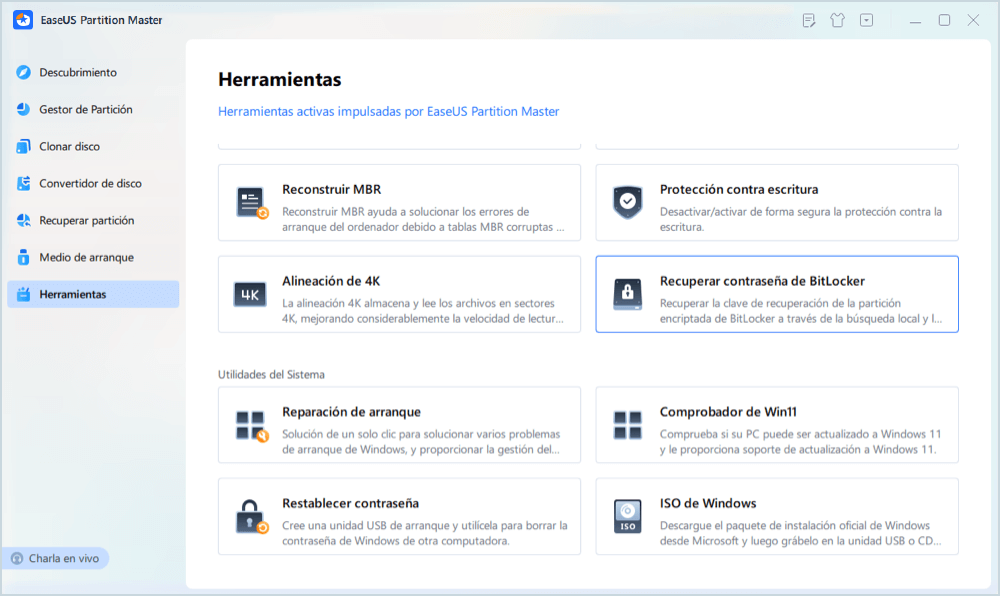
Task: Click the Descargue el paquete description text
Action: [x=800, y=533]
